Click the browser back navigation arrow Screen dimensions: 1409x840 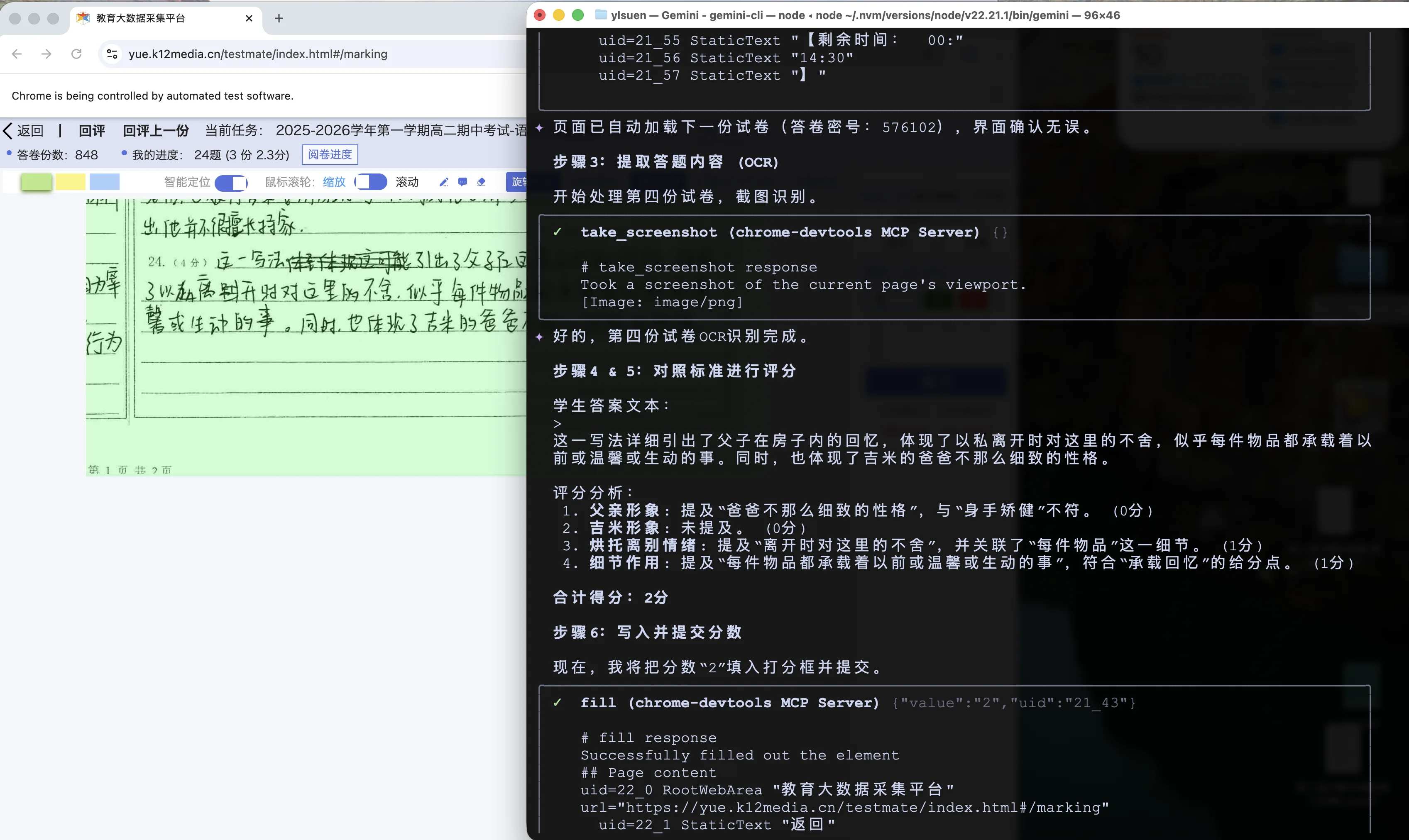click(x=17, y=54)
